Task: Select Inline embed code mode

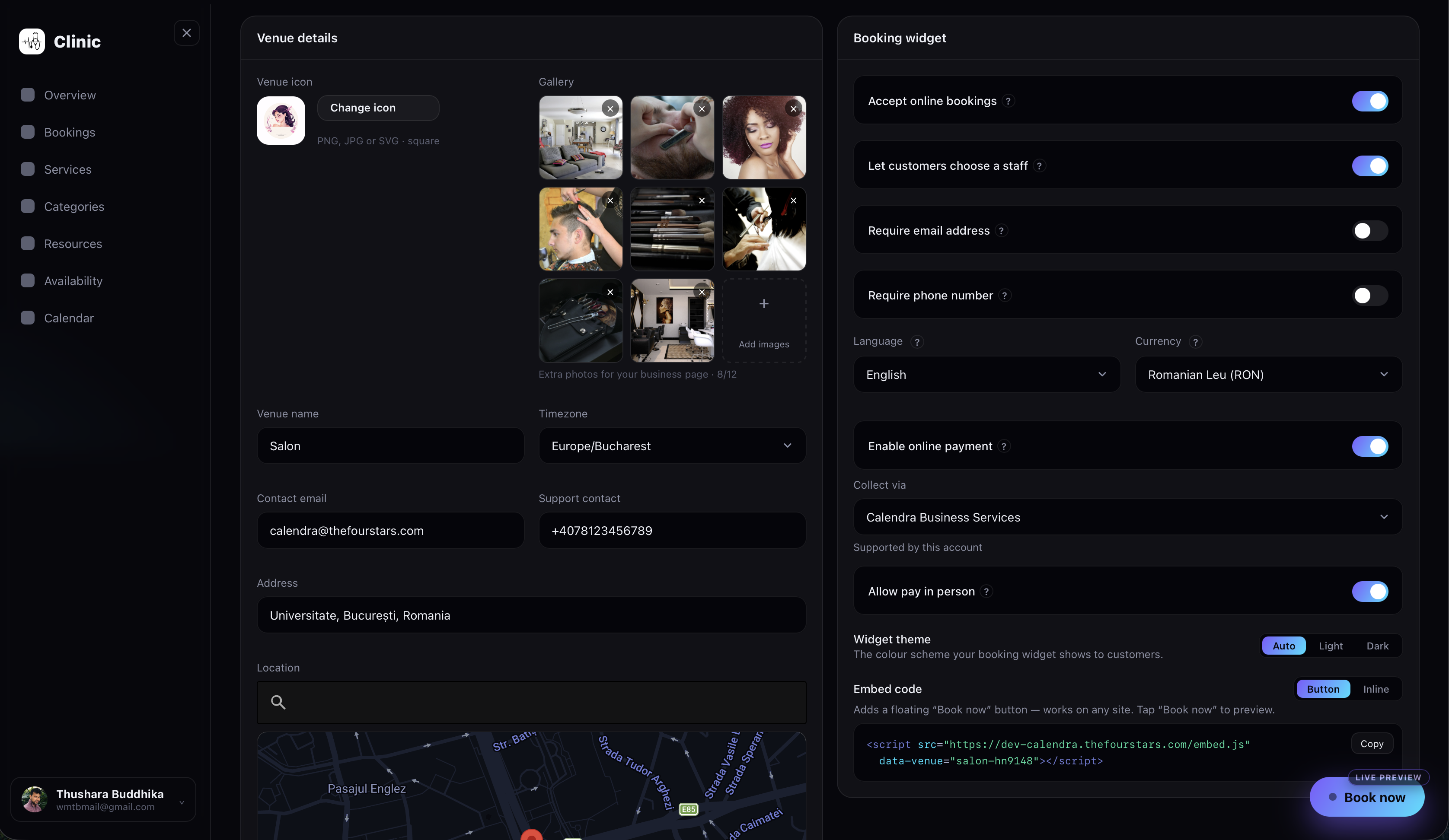Action: [x=1376, y=689]
